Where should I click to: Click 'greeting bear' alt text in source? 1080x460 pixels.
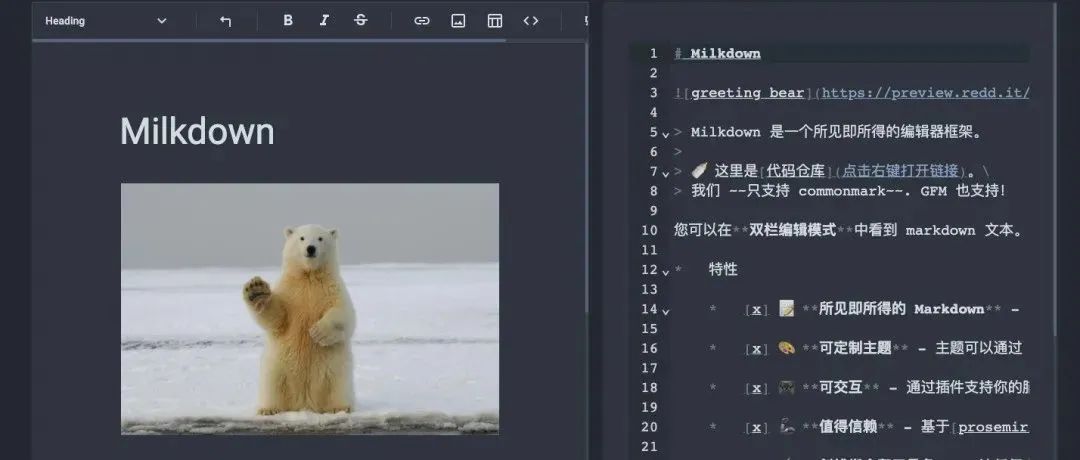747,93
